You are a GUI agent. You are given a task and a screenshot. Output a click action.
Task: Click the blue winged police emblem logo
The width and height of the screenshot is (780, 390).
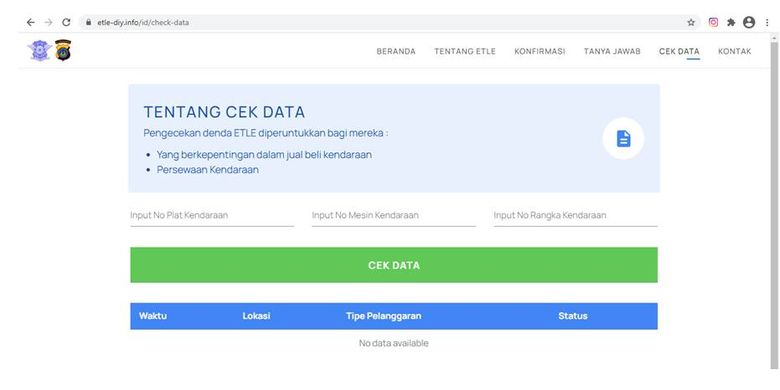(x=40, y=50)
